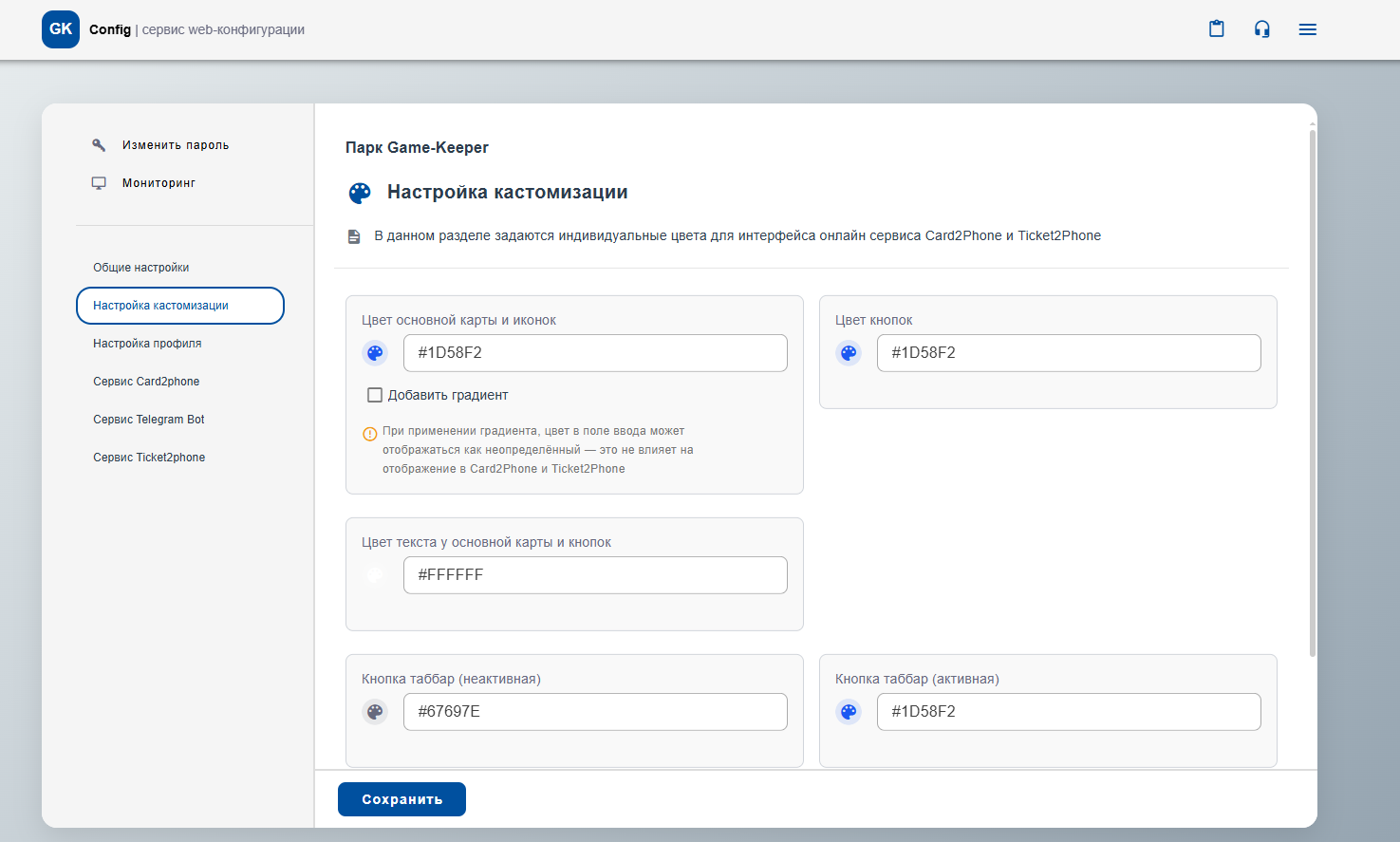Screen dimensions: 1400x842
Task: Open the hamburger menu icon
Action: [x=1307, y=29]
